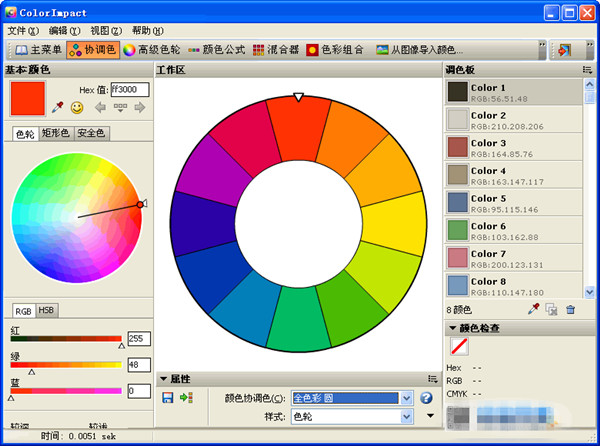Open 从图像导入颜色 from the toolbar

pyautogui.click(x=418, y=50)
